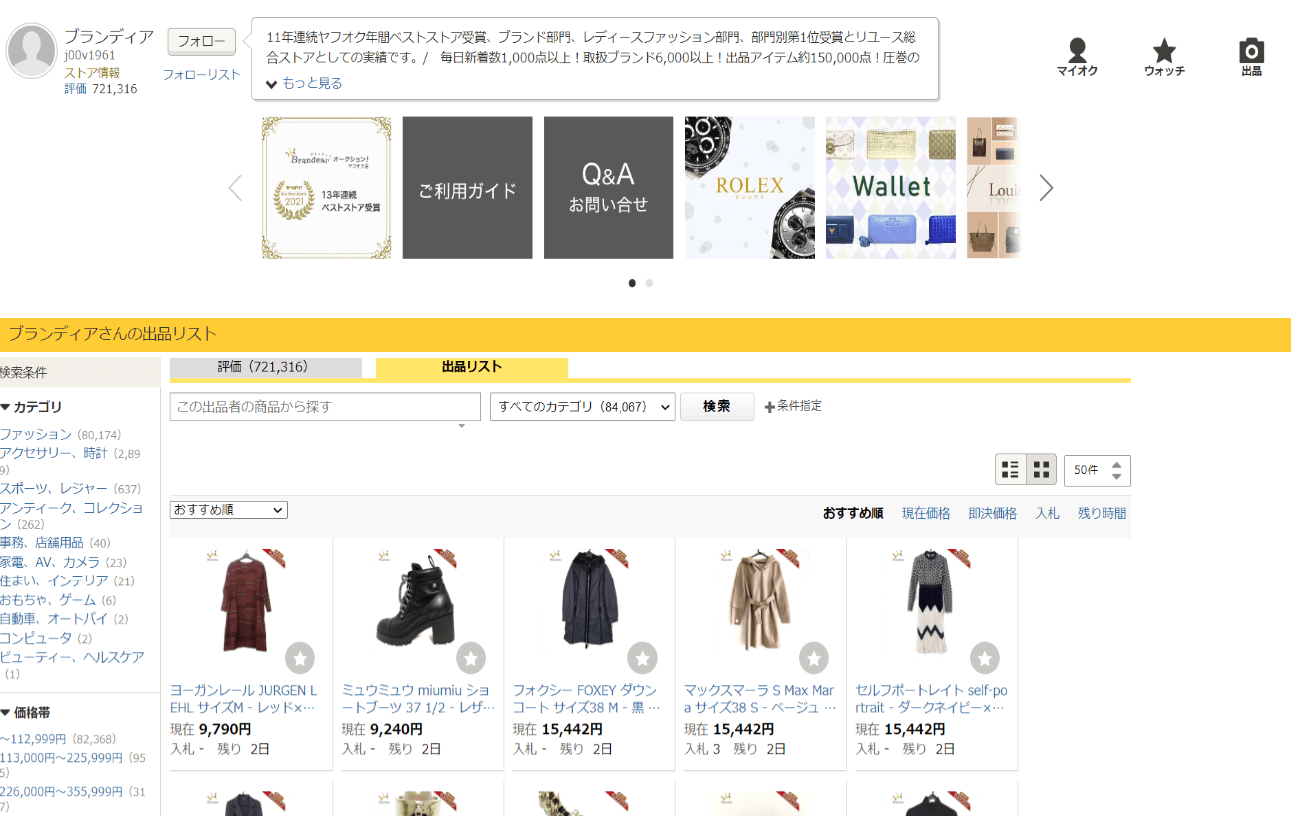Open the ウォッチ star icon

[1164, 58]
